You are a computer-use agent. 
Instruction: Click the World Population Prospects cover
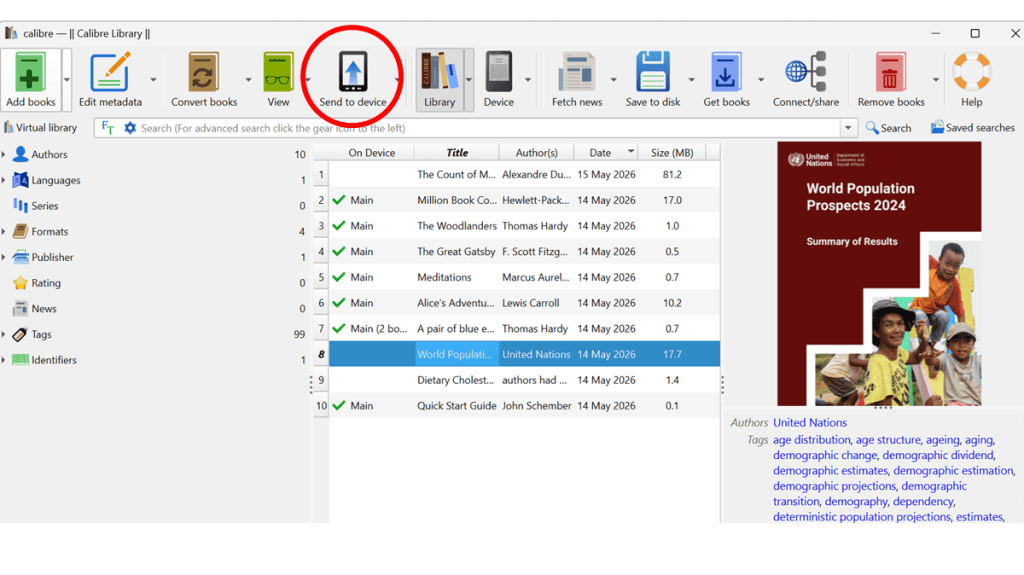[x=879, y=274]
